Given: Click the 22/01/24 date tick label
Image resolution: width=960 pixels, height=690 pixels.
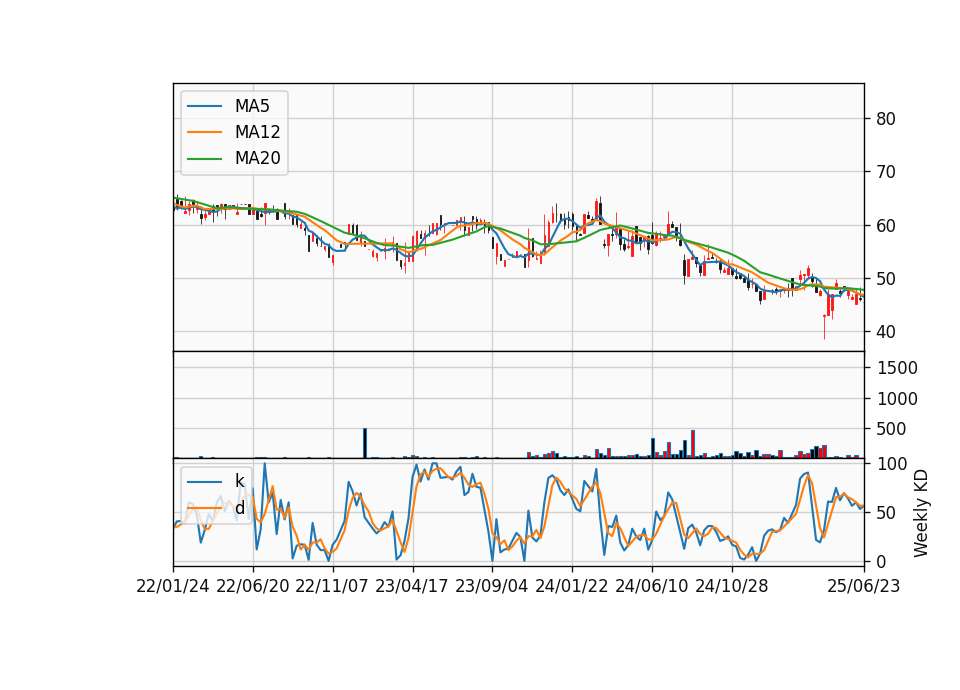Looking at the screenshot, I should pos(173,586).
